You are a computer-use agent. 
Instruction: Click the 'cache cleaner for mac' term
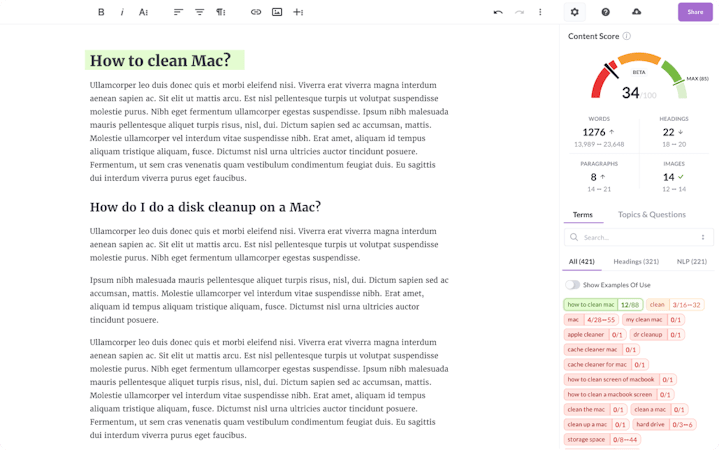pos(606,365)
